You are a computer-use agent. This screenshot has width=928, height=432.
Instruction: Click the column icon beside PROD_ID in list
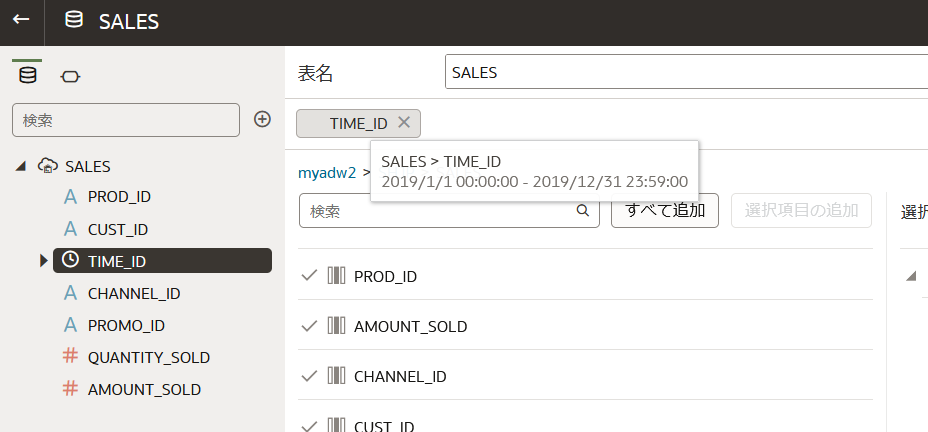(x=336, y=276)
